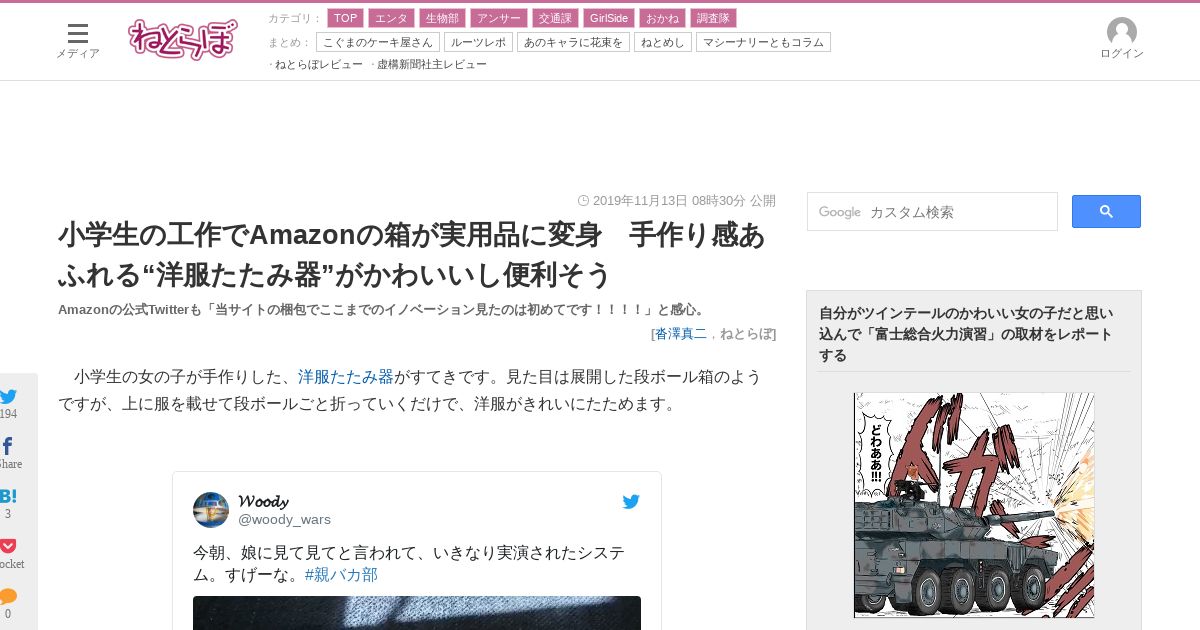Open sidebar 富士総合火力演習 article headline
Image resolution: width=1200 pixels, height=630 pixels.
[966, 334]
